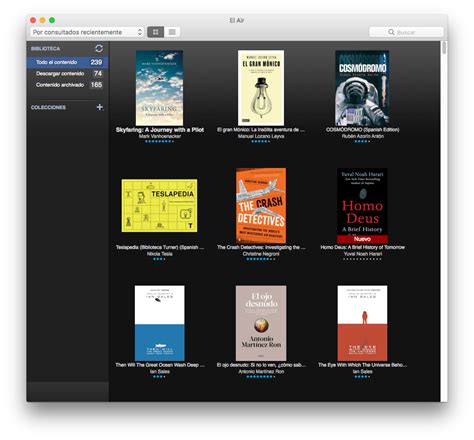Click the magnifying glass search icon
The height and width of the screenshot is (440, 474).
click(x=391, y=32)
